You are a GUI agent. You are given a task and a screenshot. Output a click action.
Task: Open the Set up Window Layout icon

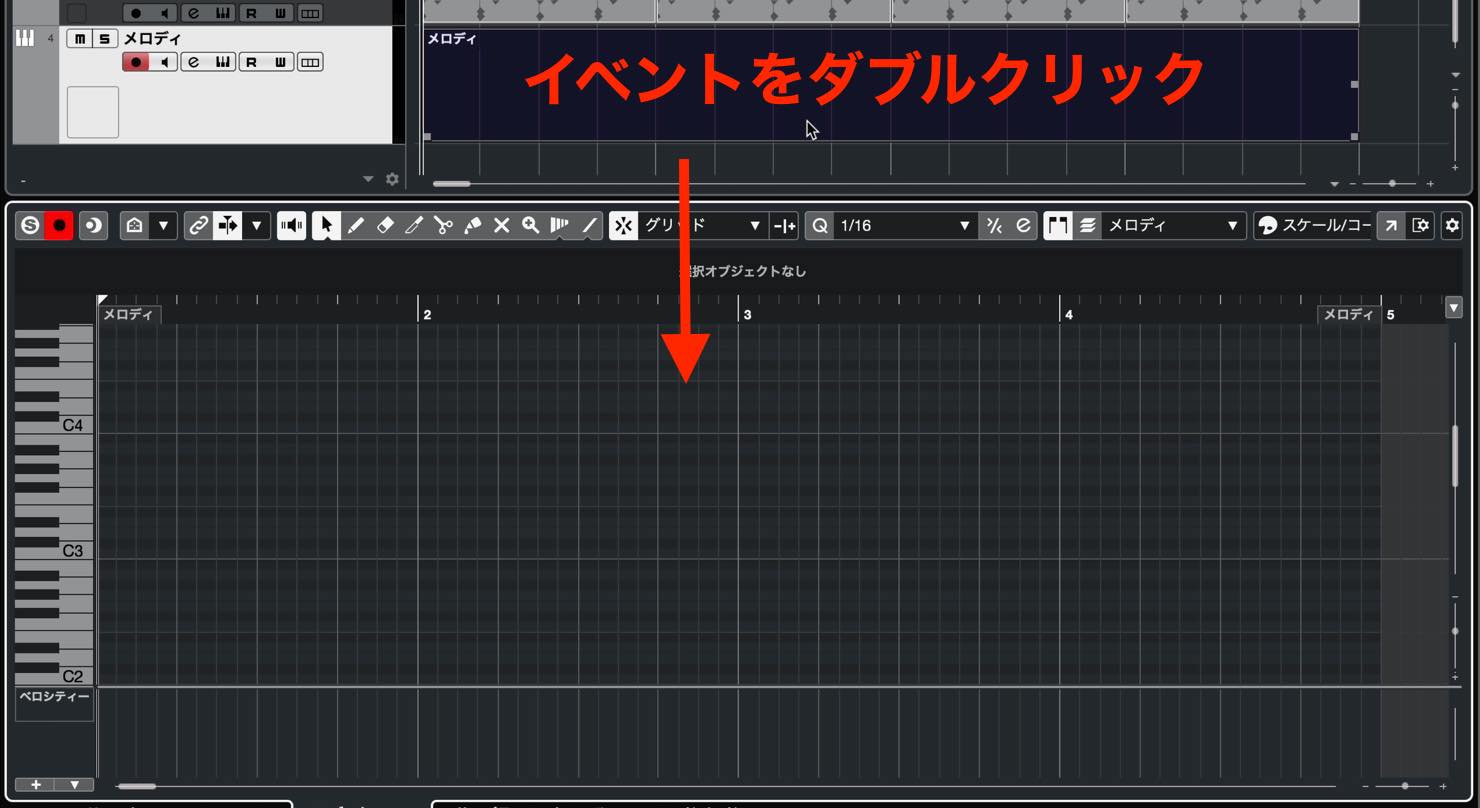[x=1420, y=226]
